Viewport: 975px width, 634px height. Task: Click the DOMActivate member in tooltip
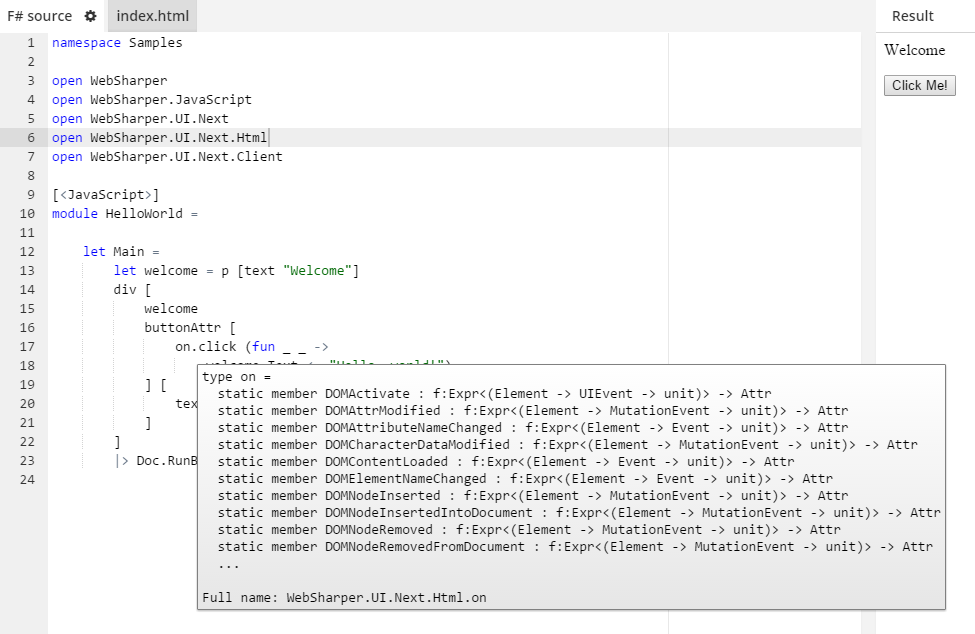[494, 393]
